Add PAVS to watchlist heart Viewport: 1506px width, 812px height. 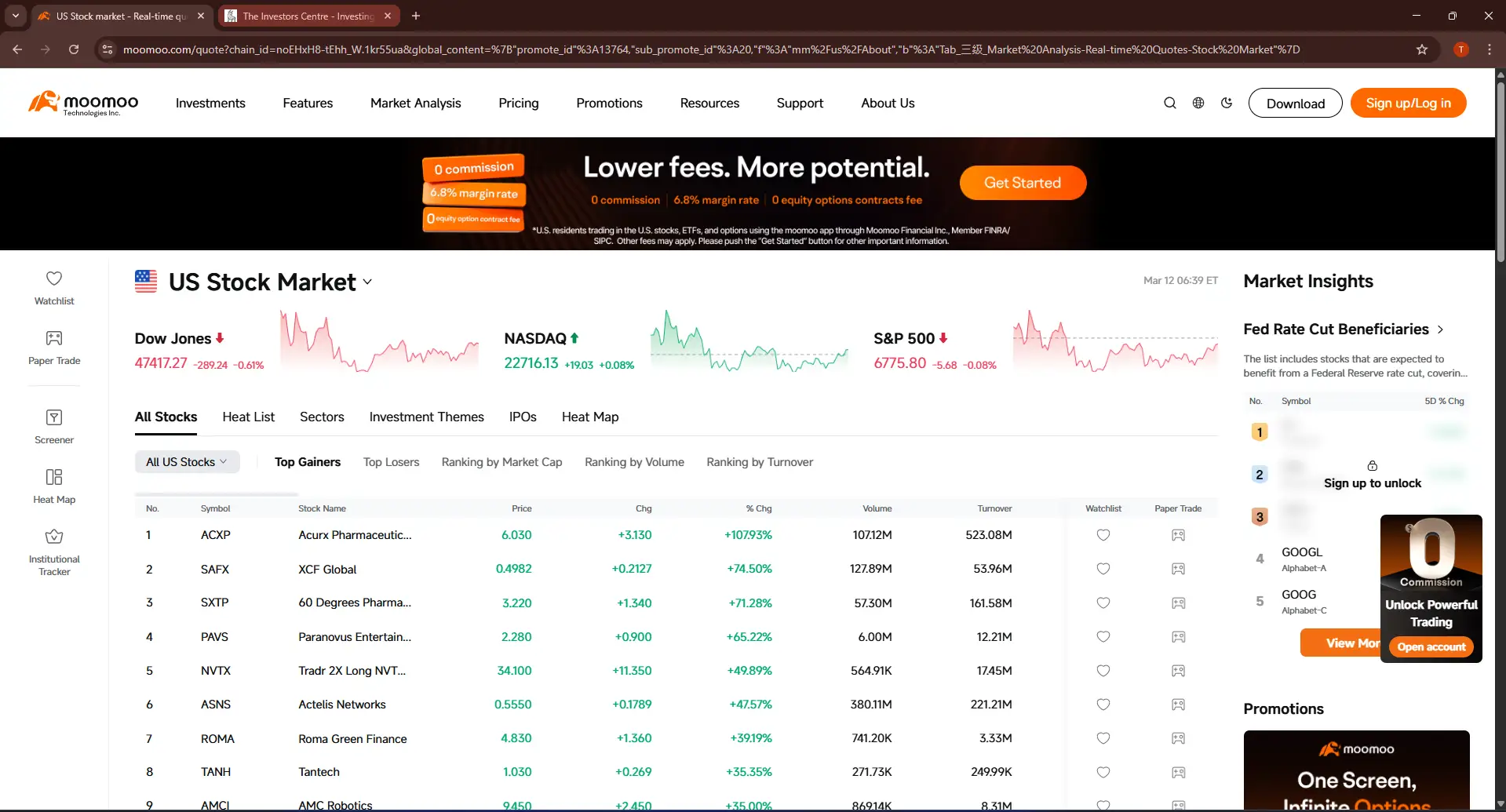(x=1103, y=637)
